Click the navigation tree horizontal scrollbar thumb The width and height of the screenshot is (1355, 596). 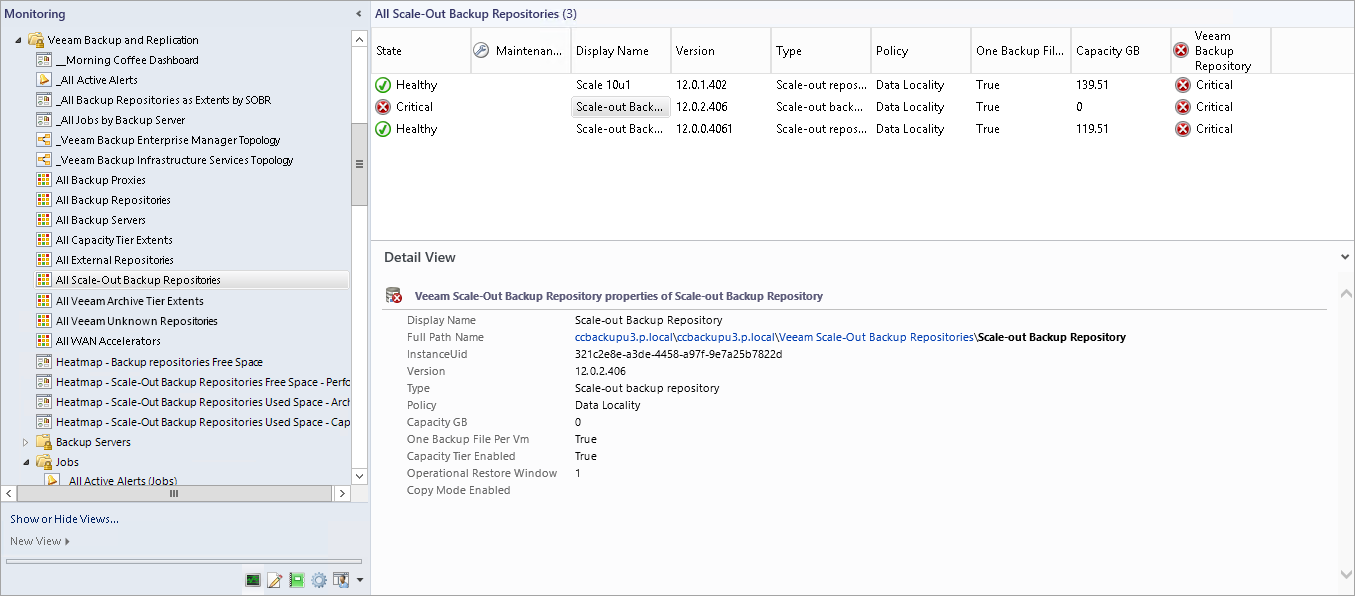click(x=173, y=494)
